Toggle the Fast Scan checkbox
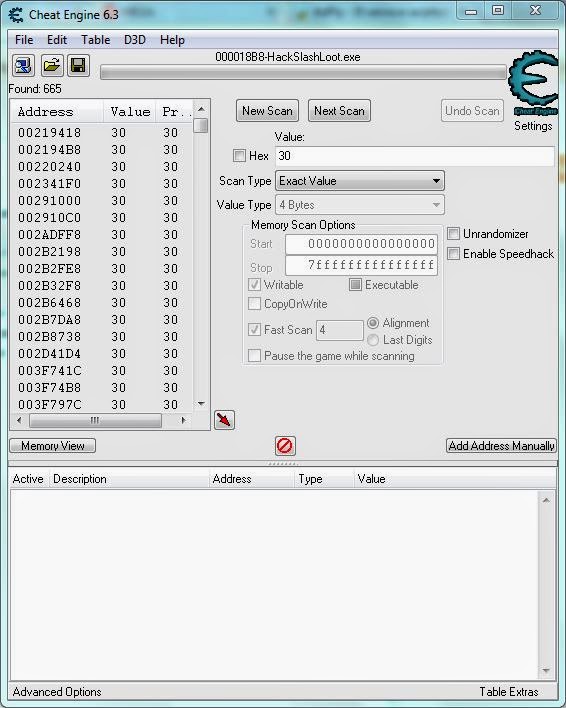The width and height of the screenshot is (566, 708). pyautogui.click(x=255, y=330)
